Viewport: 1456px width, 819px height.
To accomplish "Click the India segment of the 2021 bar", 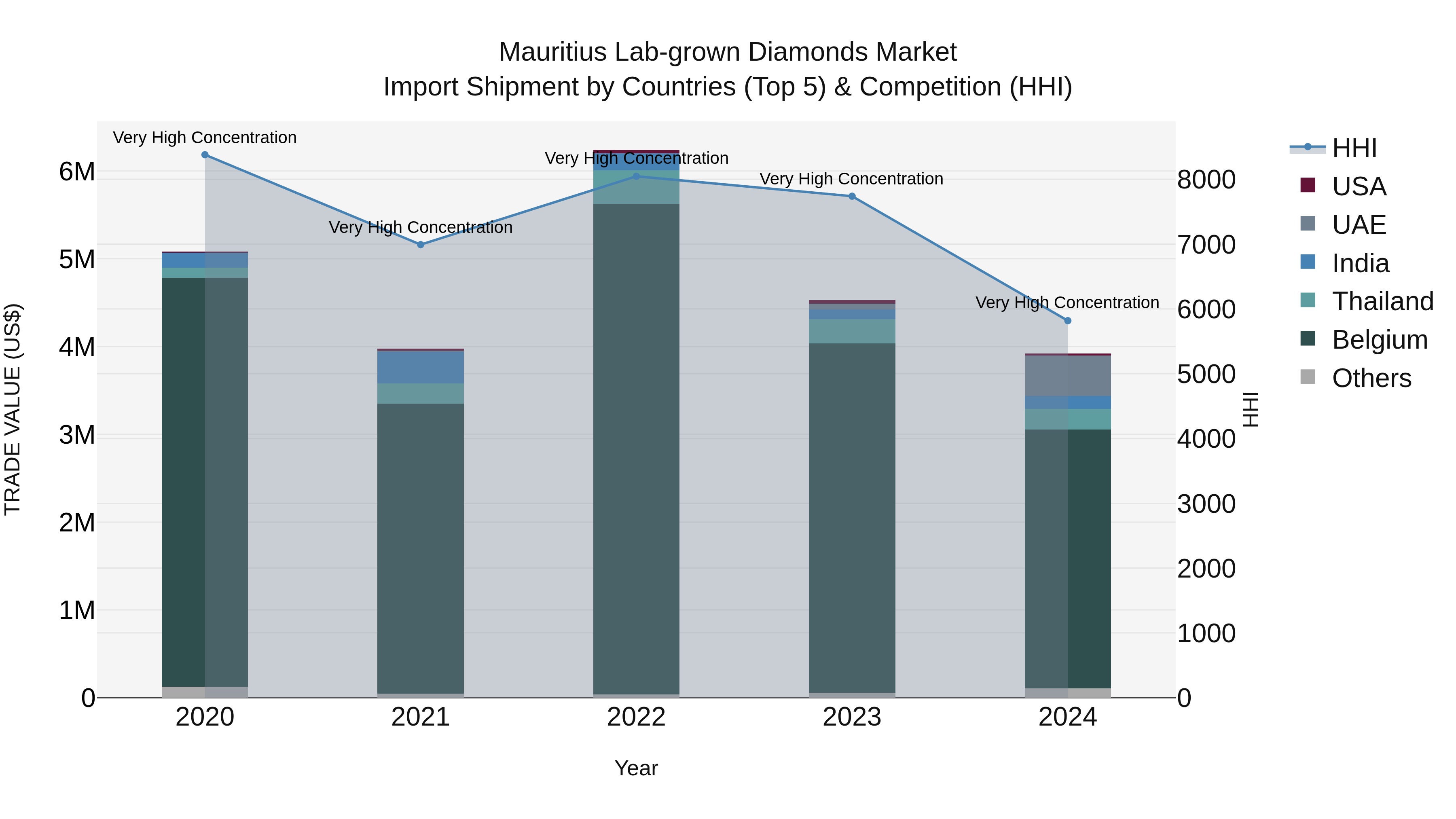I will [x=421, y=367].
